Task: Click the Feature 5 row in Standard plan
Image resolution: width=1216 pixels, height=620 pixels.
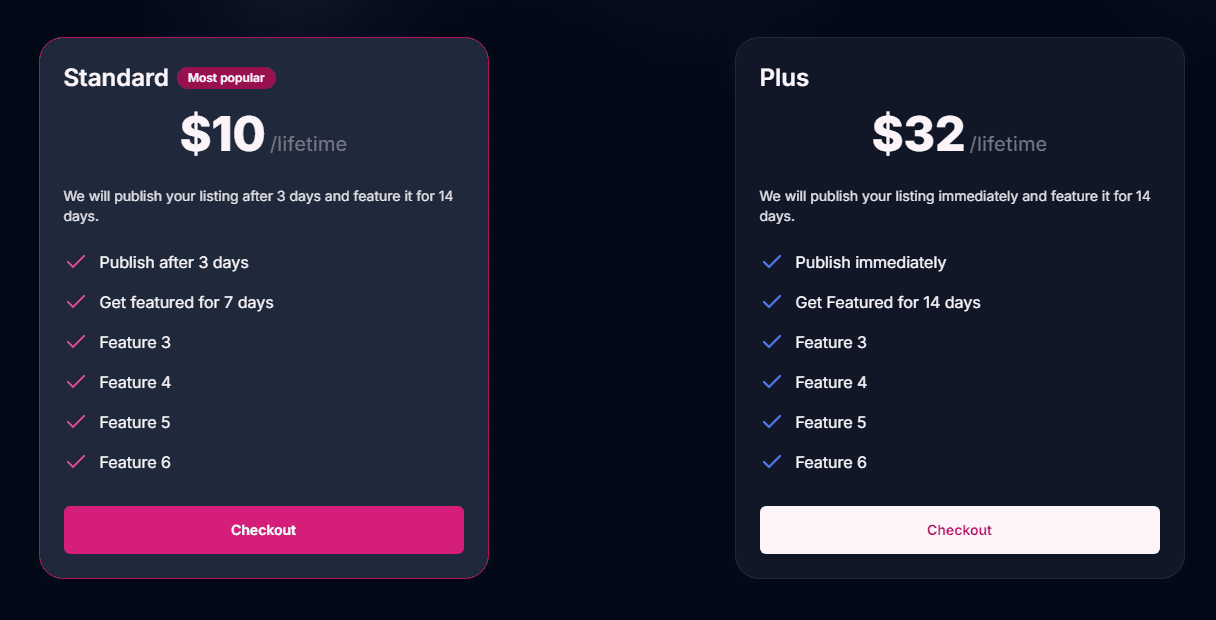Action: click(135, 422)
